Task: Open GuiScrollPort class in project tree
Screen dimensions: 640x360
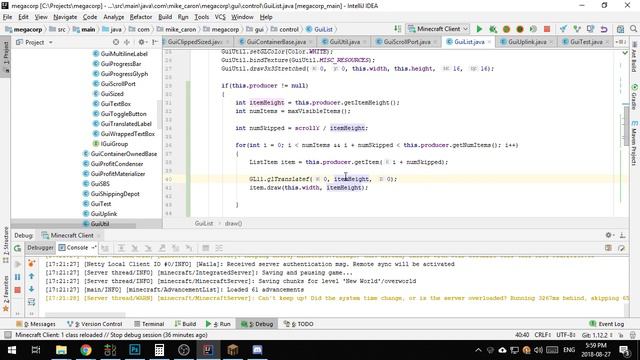Action: tap(118, 84)
